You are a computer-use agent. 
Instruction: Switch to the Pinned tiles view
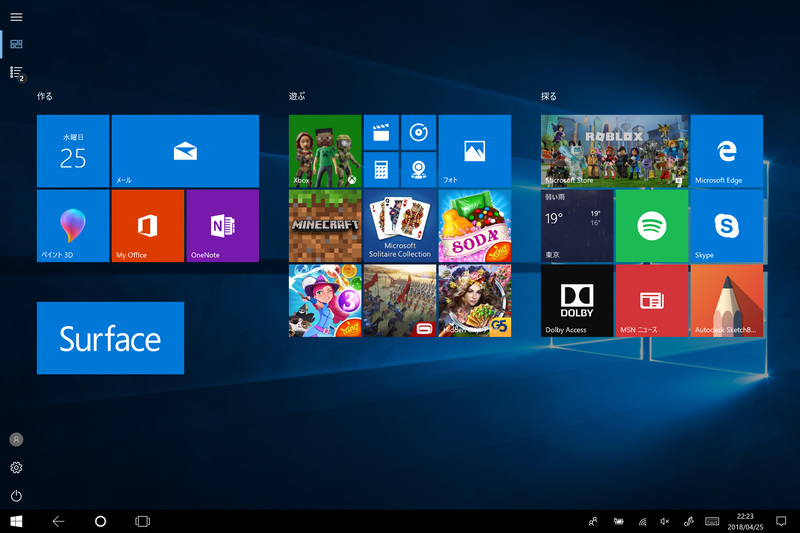(16, 44)
